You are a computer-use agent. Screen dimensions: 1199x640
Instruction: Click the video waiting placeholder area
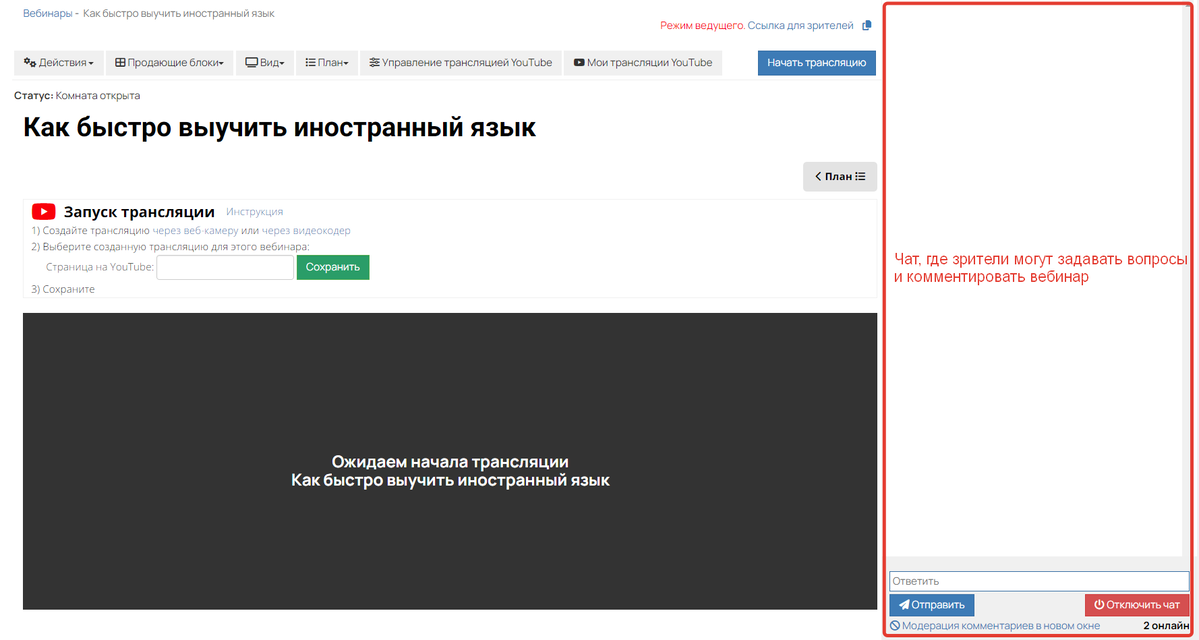coord(450,461)
